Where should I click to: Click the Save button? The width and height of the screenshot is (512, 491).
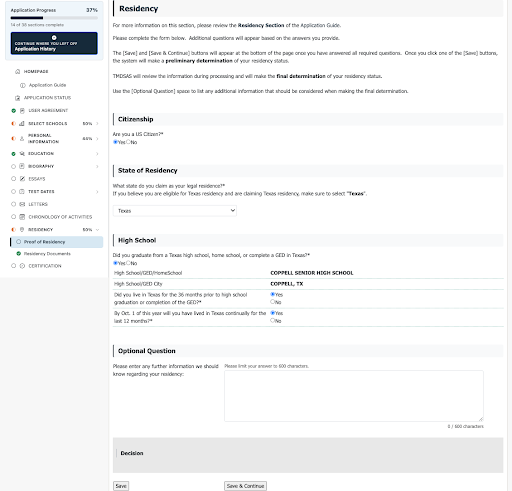point(121,486)
